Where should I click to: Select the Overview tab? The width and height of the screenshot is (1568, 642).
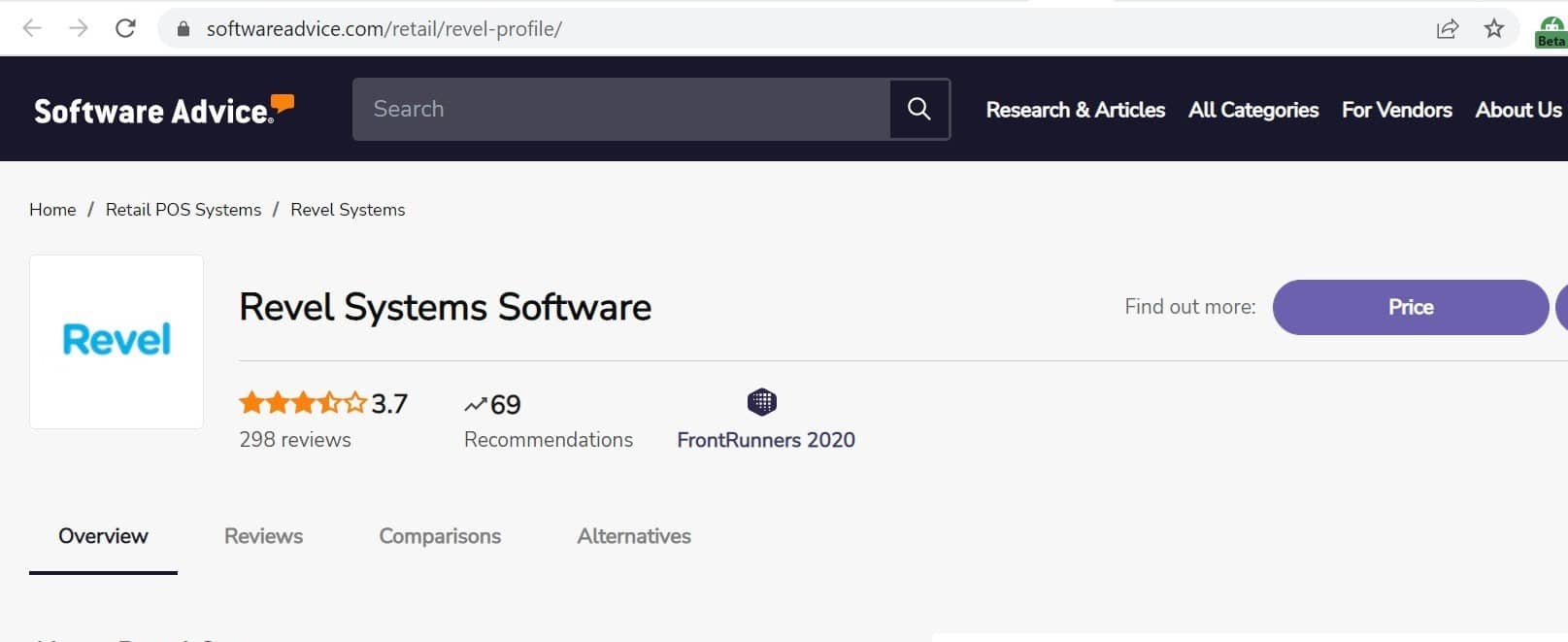coord(103,536)
